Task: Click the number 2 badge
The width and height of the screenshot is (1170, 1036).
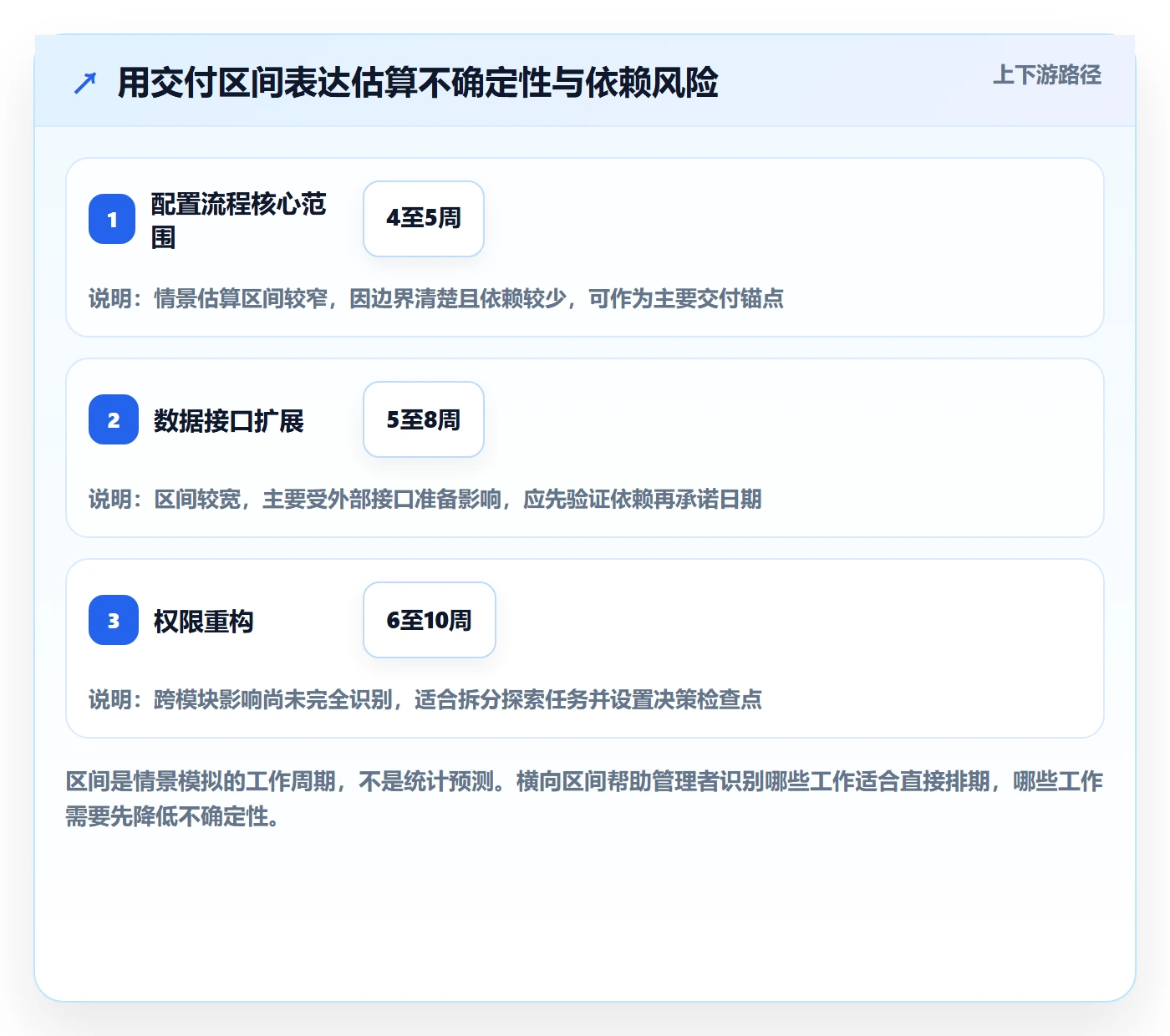Action: (114, 419)
